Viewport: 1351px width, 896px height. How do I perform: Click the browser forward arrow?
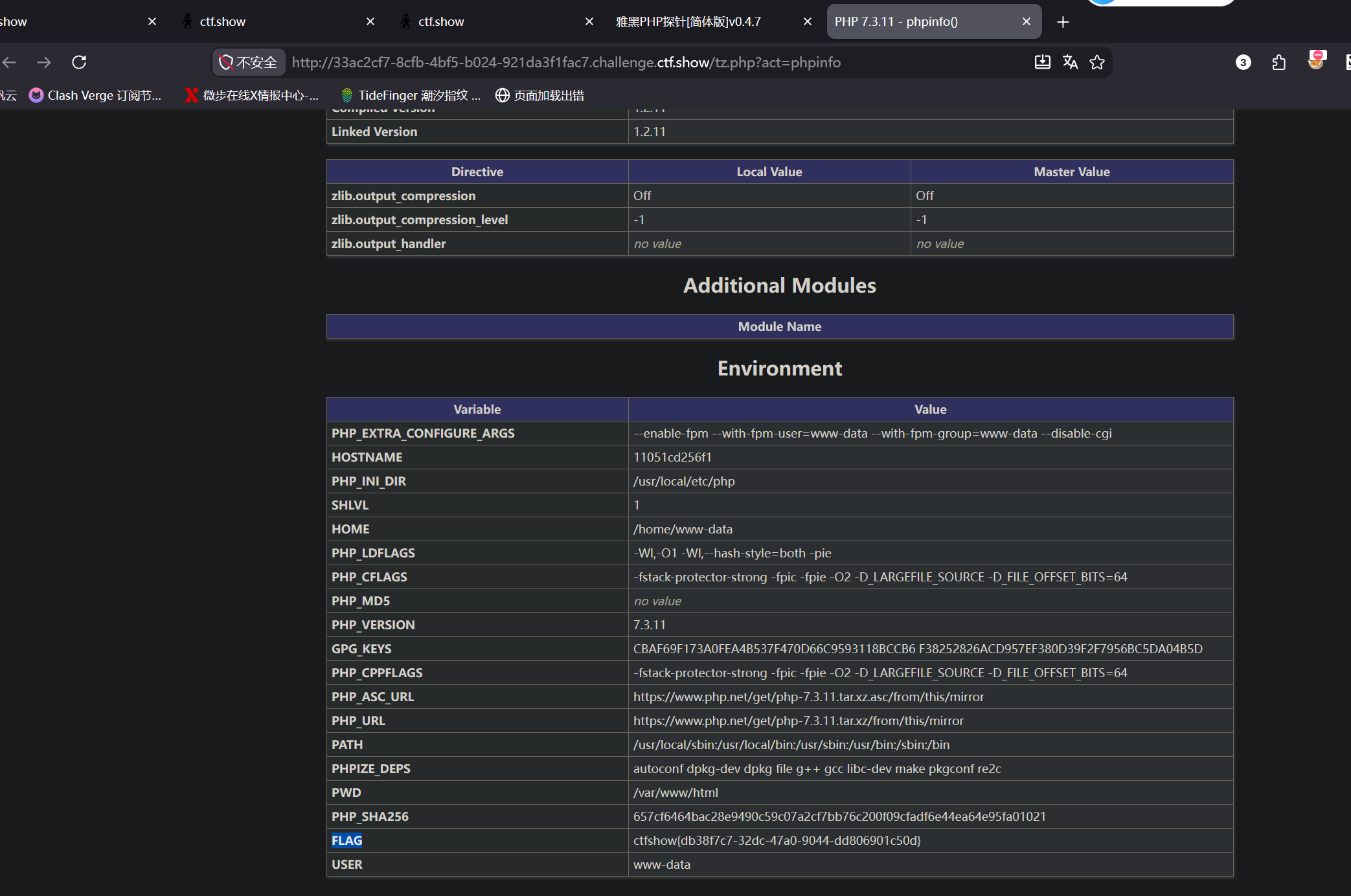tap(44, 62)
